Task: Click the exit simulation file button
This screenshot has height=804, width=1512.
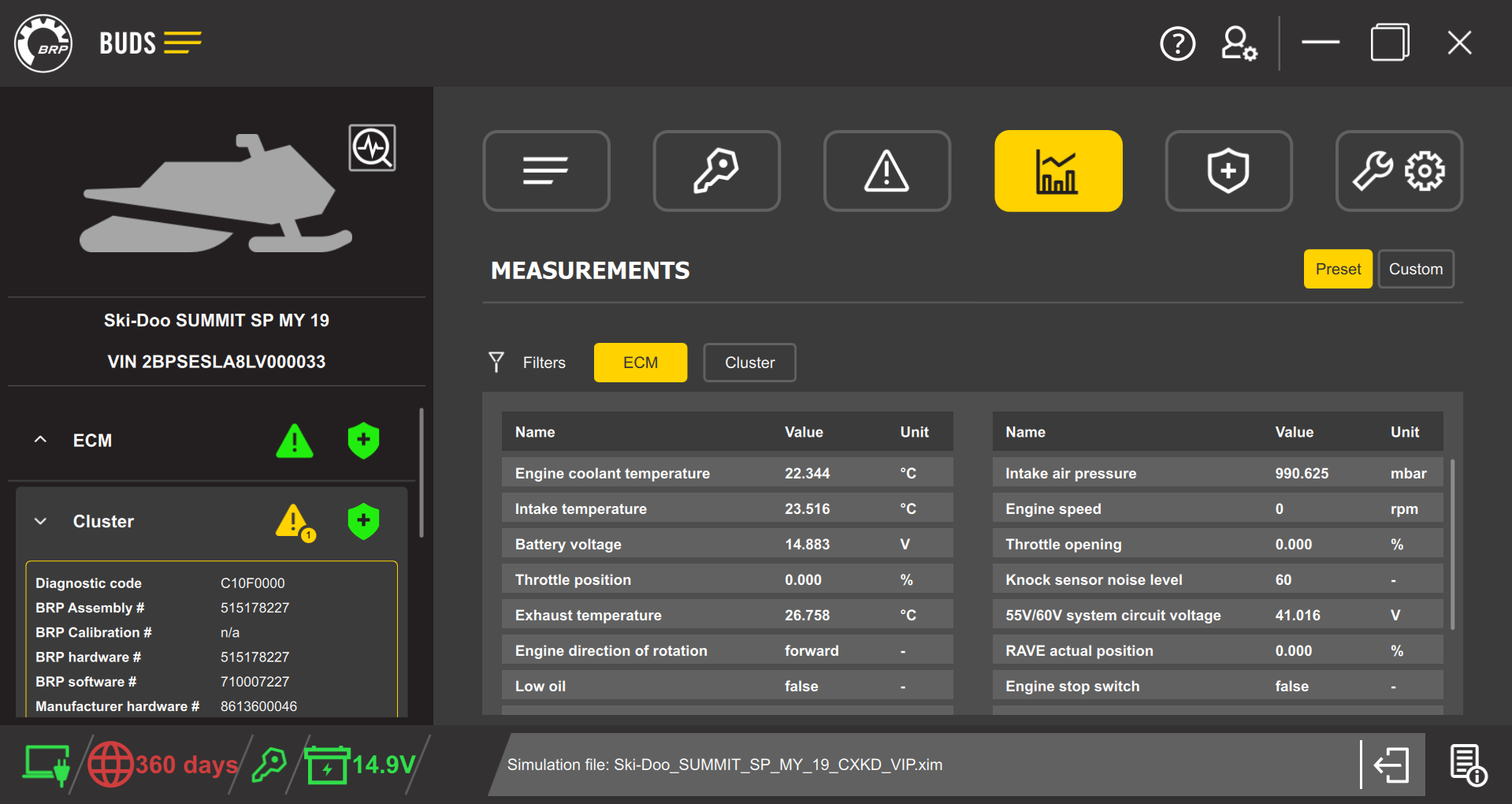Action: point(1392,765)
